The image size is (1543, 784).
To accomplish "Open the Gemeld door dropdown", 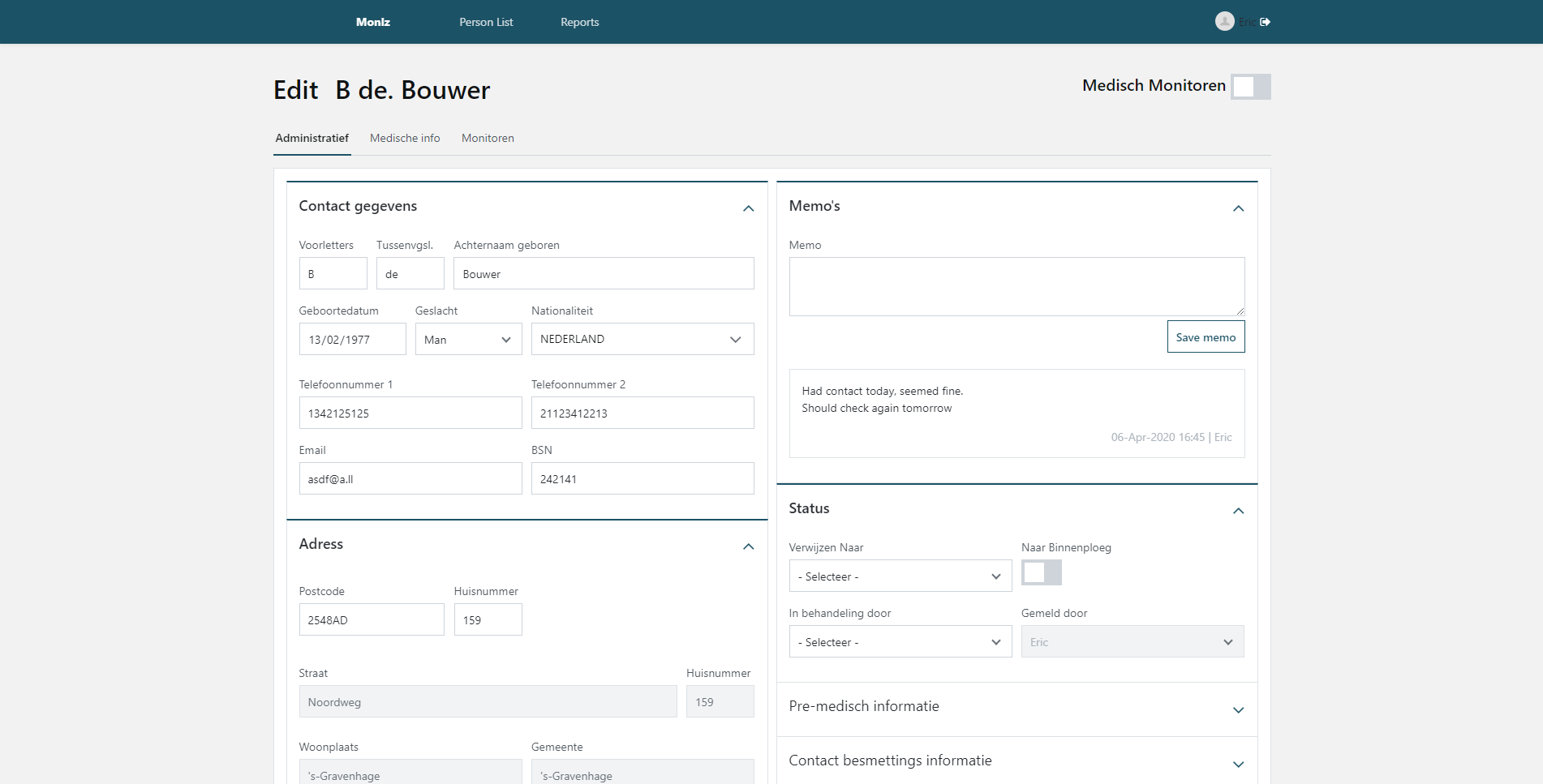I will (x=1133, y=641).
